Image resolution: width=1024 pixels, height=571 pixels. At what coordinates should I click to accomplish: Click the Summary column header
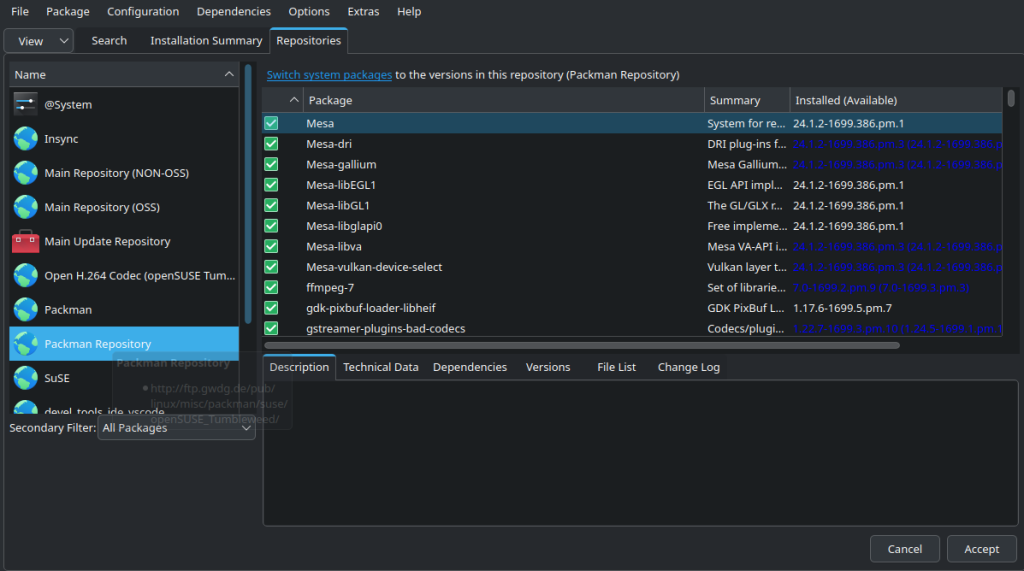(747, 100)
